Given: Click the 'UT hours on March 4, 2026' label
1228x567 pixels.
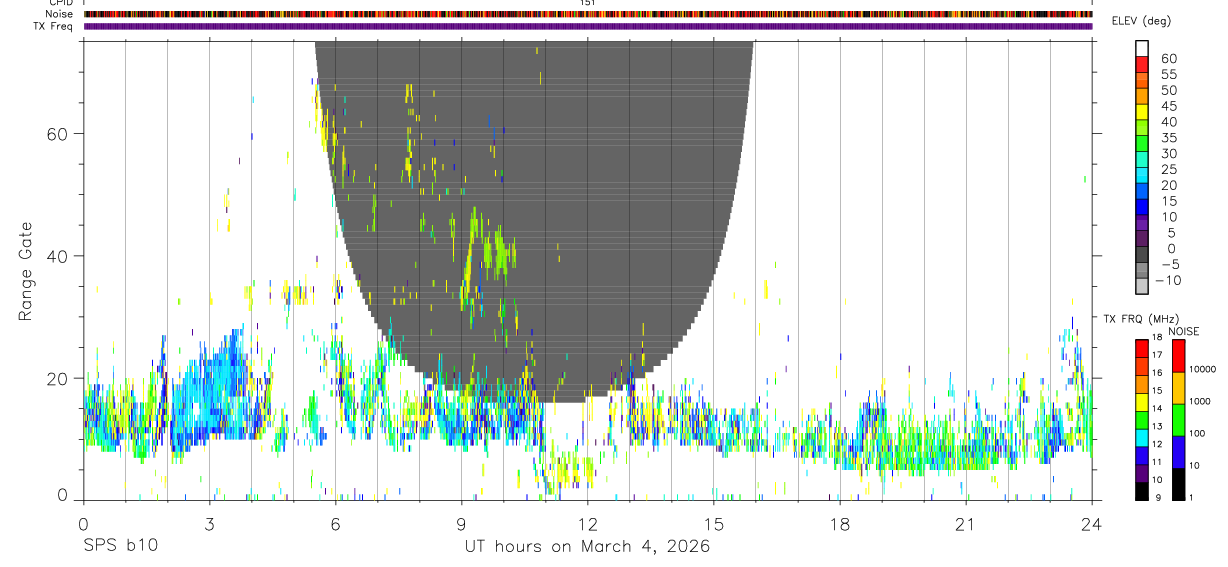Looking at the screenshot, I should (x=587, y=547).
